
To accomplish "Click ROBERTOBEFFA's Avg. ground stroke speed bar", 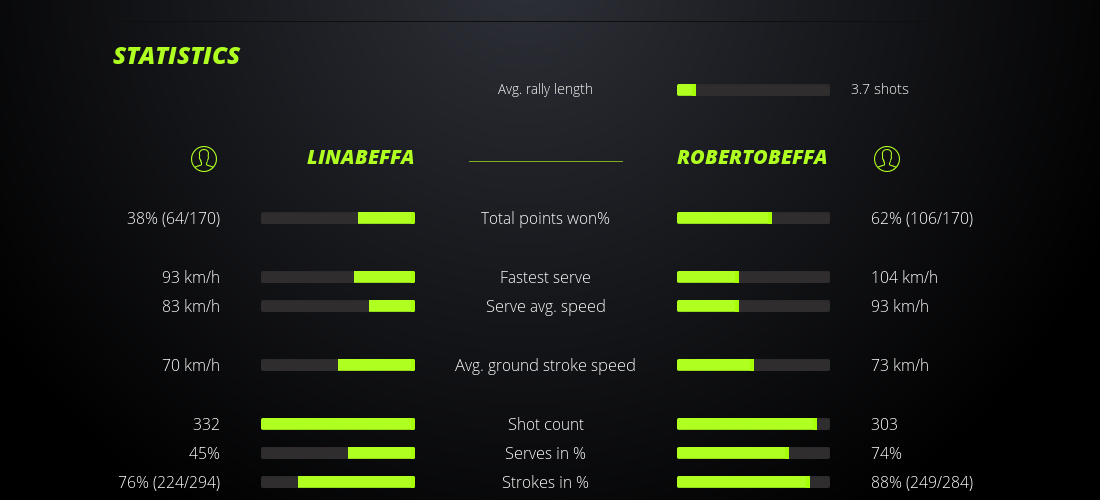I will [753, 365].
